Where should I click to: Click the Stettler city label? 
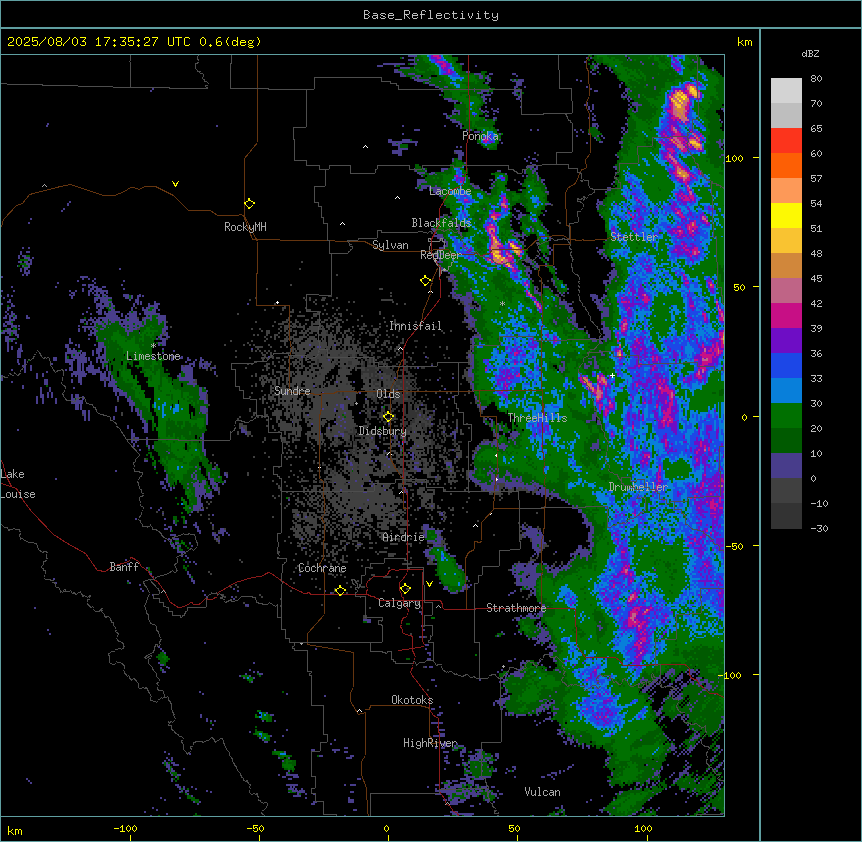(634, 237)
